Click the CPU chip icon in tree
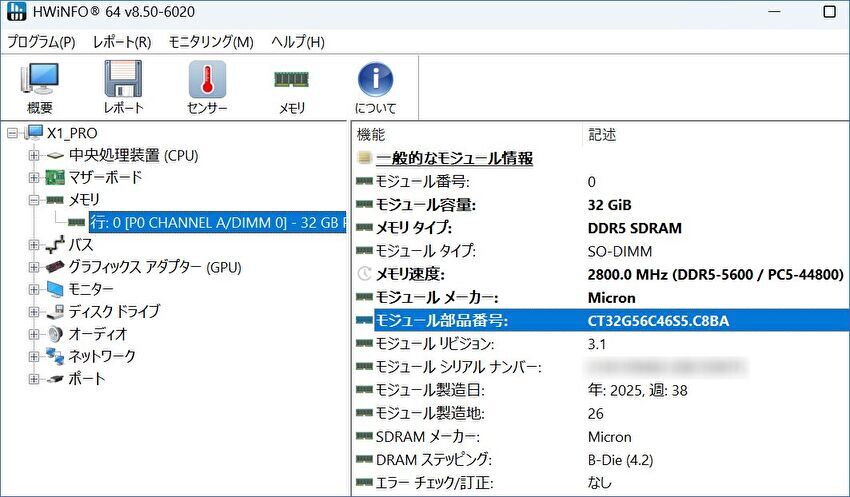The height and width of the screenshot is (497, 850). click(55, 156)
